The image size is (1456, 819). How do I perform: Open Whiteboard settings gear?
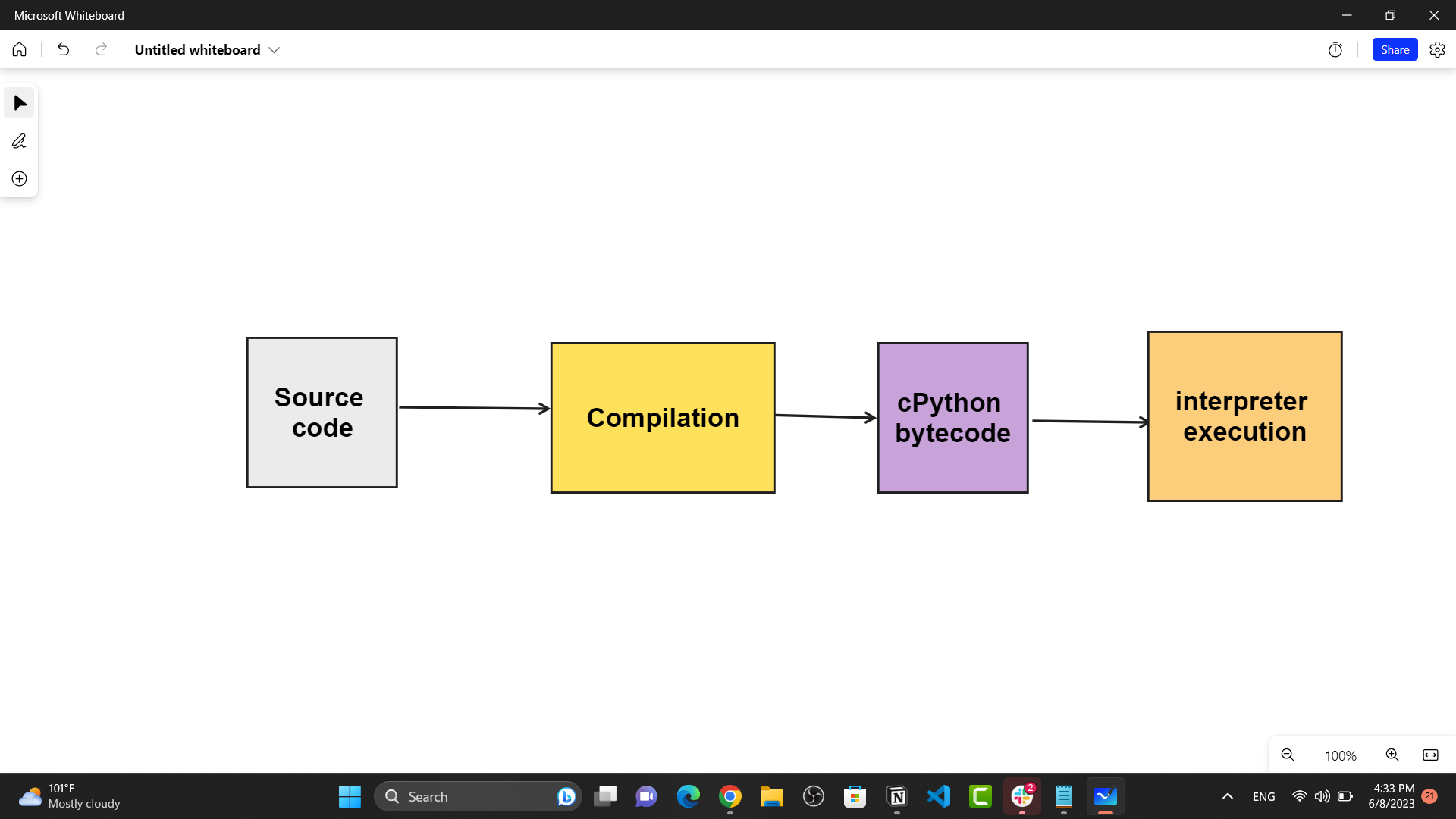(x=1437, y=50)
